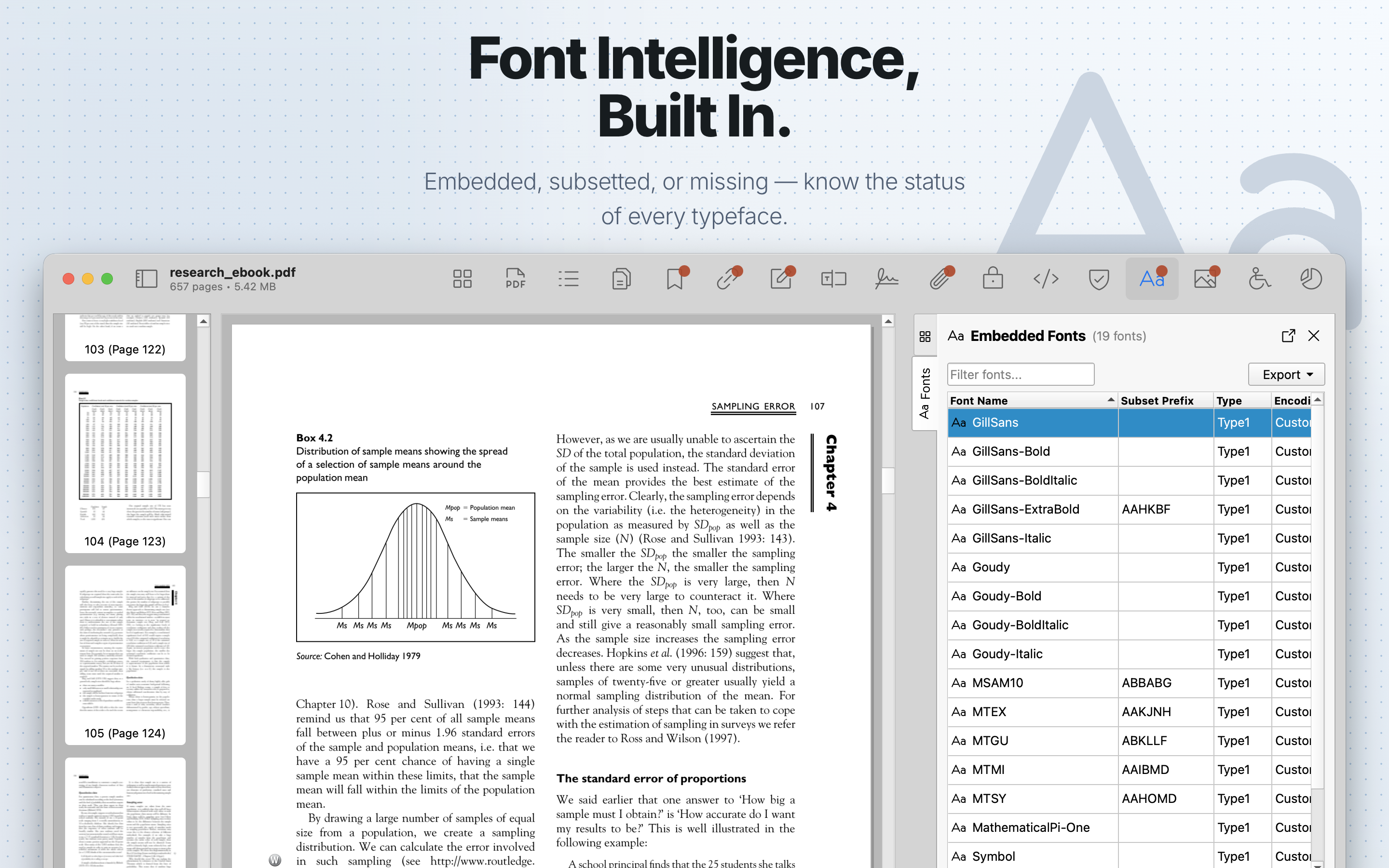Click the Box 4.2 distribution figure

click(416, 567)
